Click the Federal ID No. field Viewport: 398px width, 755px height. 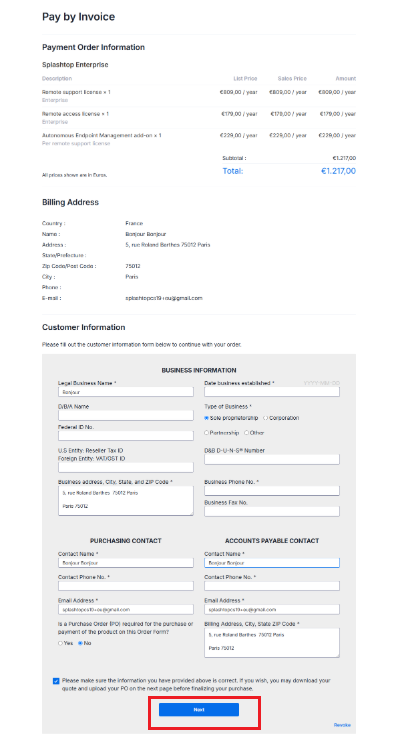[x=126, y=436]
